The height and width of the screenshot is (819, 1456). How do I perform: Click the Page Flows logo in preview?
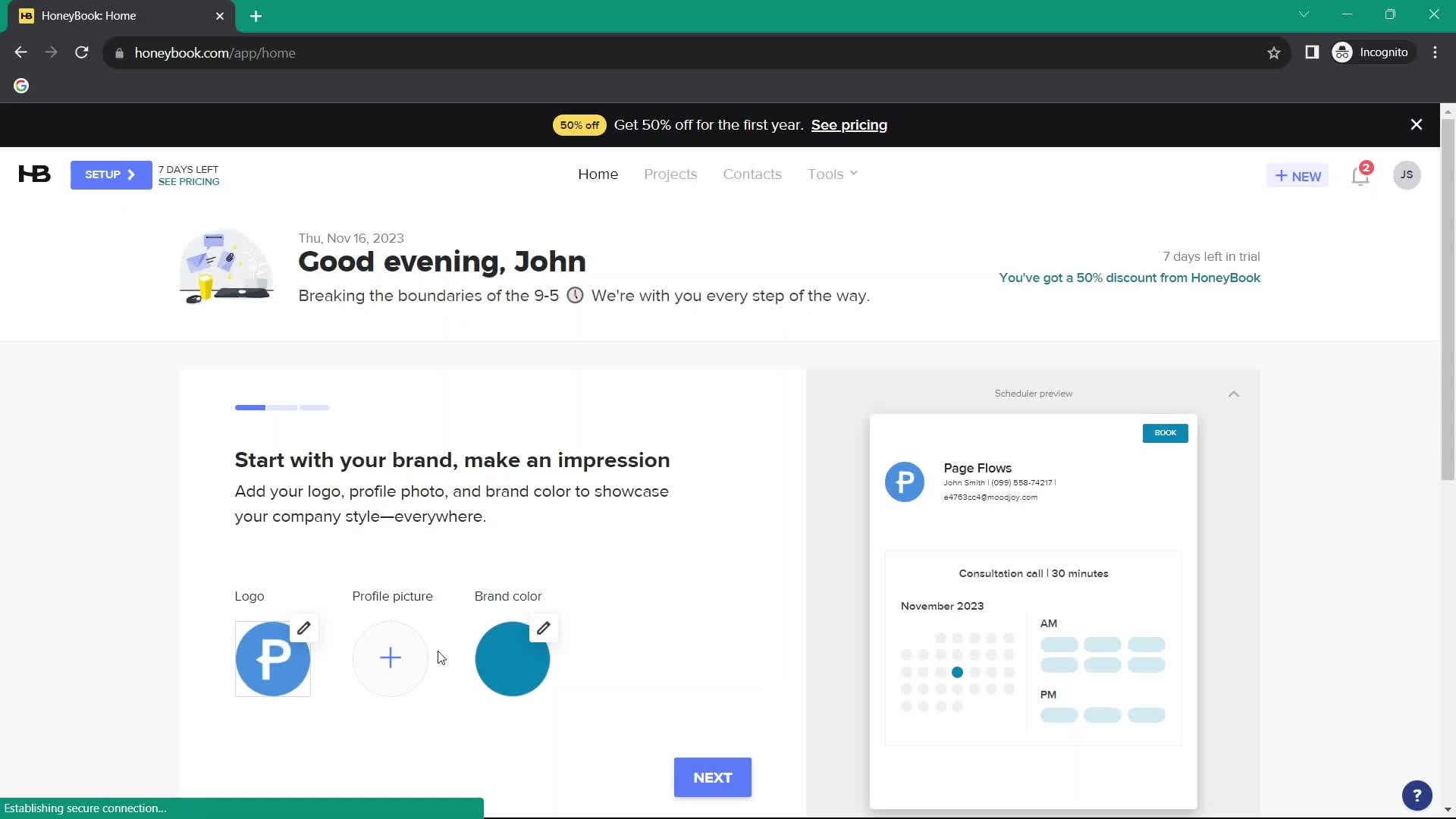(x=905, y=482)
